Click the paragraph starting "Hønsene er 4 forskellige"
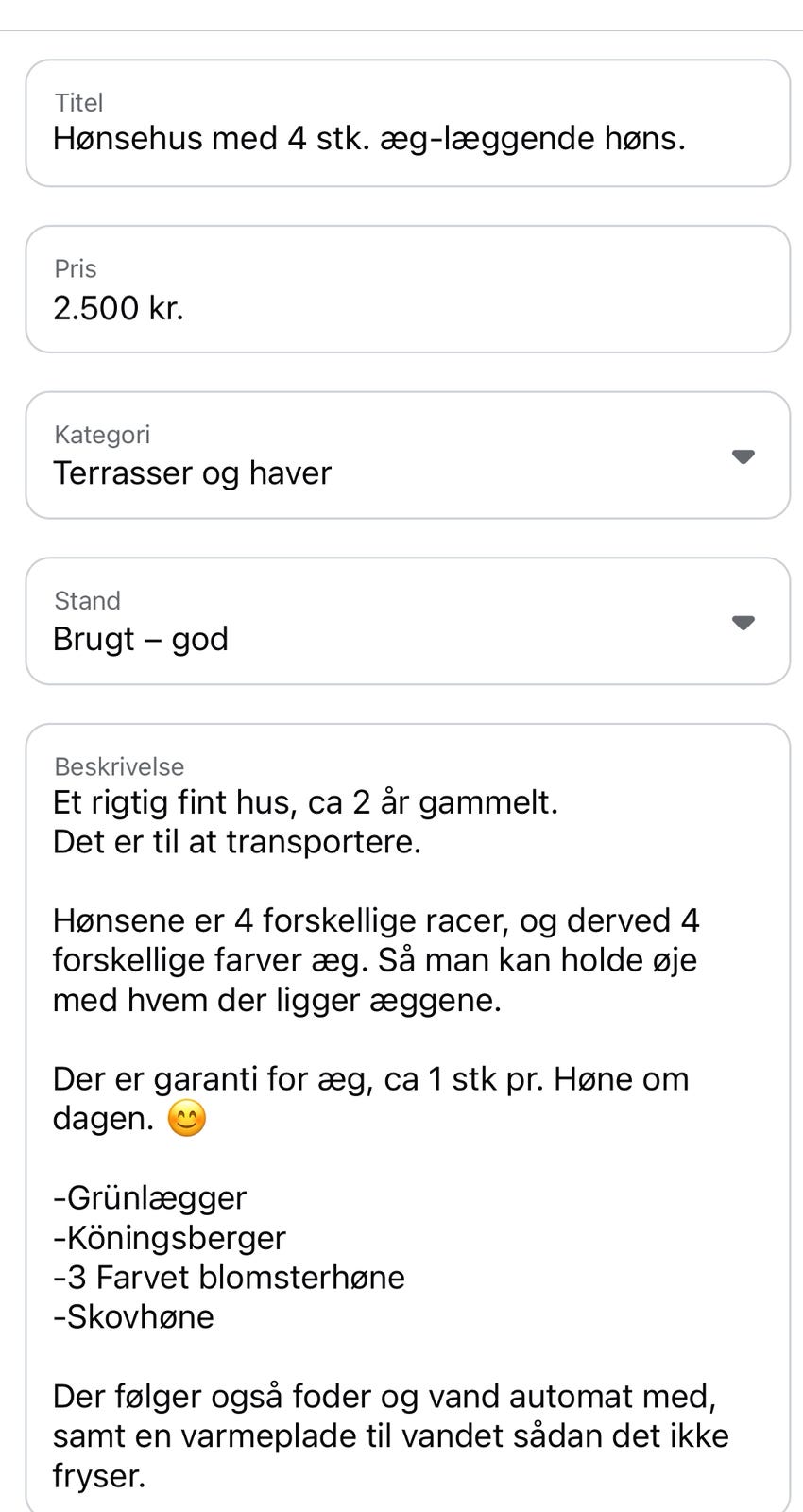Viewport: 803px width, 1512px height. [x=375, y=959]
